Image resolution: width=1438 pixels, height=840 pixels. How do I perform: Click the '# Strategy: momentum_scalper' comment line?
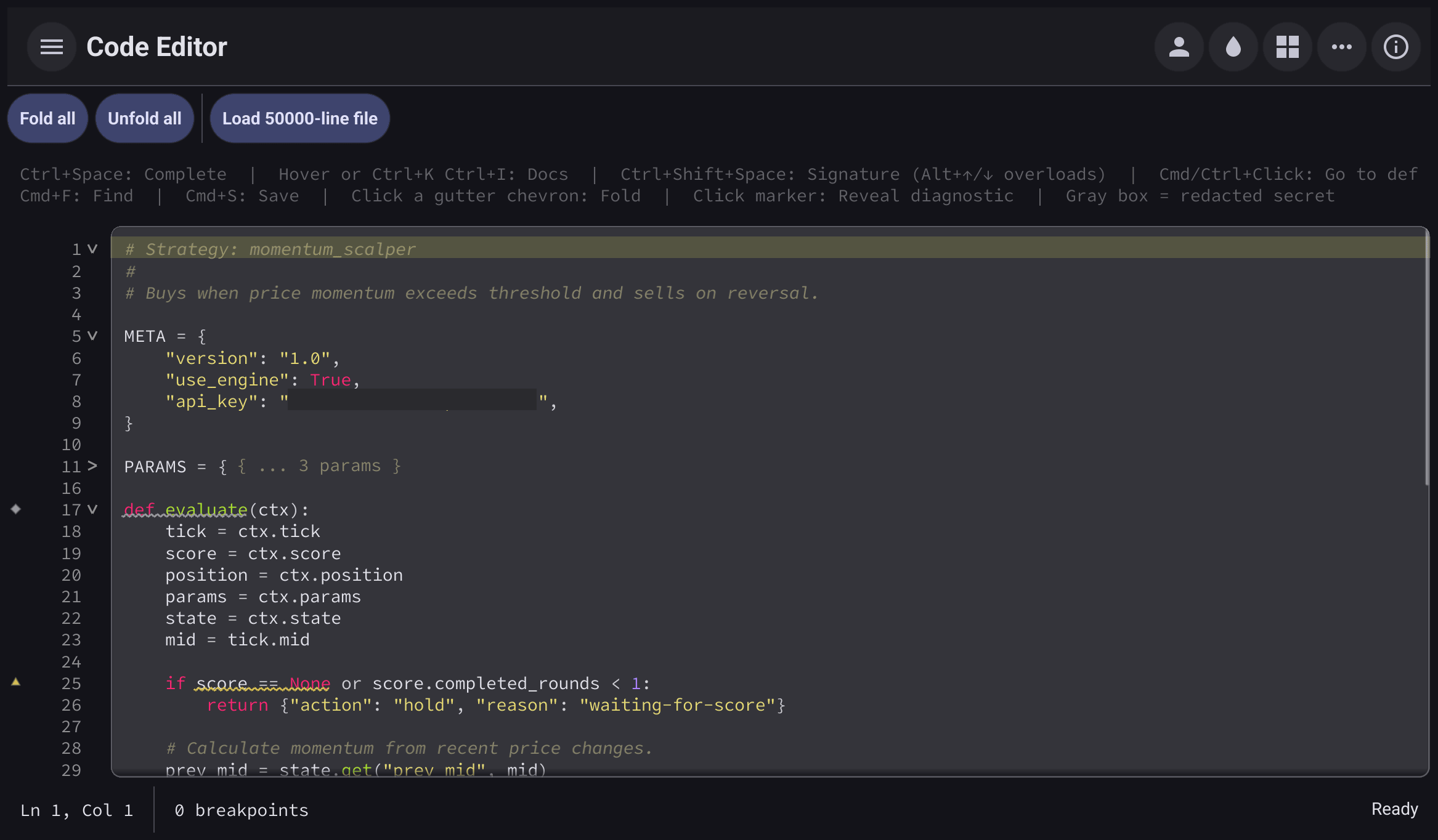(x=270, y=249)
